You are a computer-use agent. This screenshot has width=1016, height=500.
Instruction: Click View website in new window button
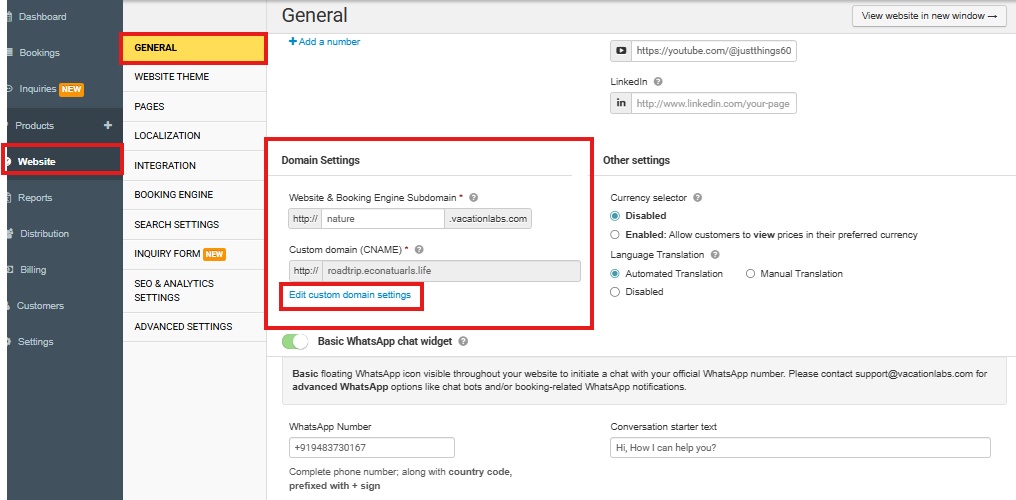[929, 16]
